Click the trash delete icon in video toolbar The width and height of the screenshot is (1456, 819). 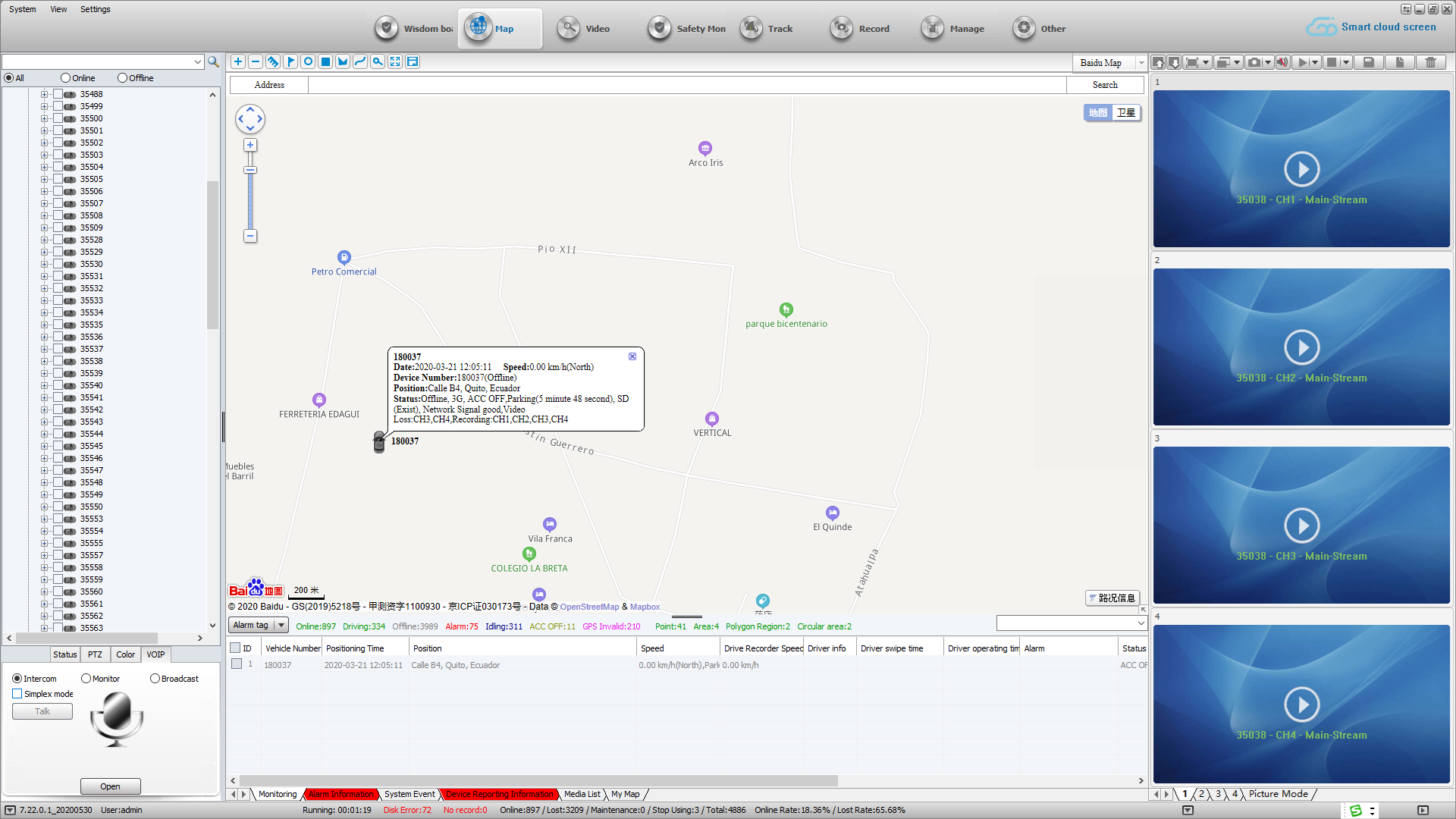tap(1430, 62)
